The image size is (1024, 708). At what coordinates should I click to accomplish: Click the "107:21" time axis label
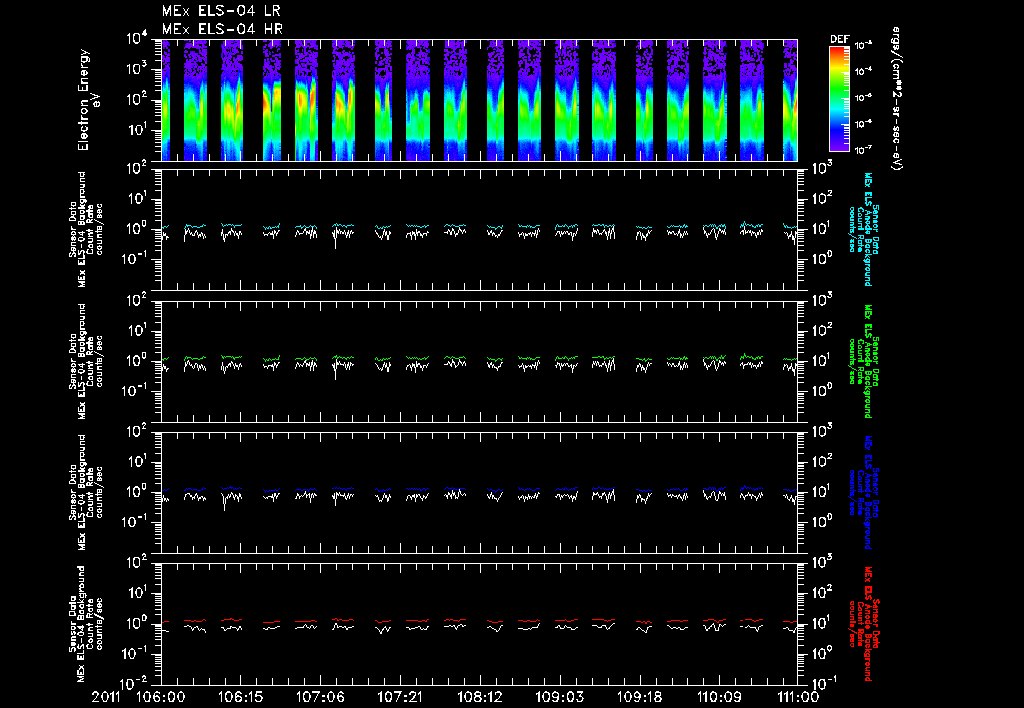(399, 697)
